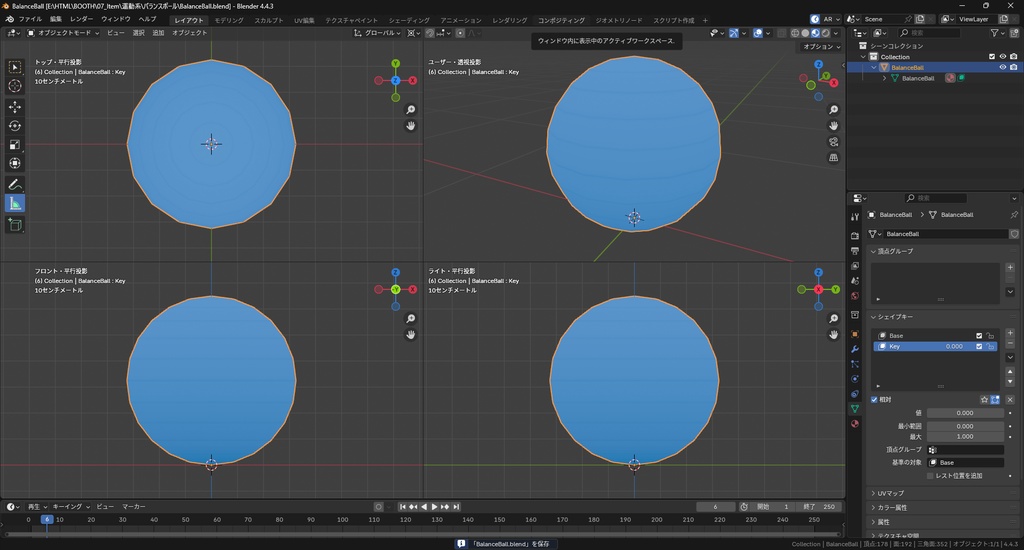Screen dimensions: 1024x550
Task: Select the Annotate pencil tool
Action: (x=15, y=185)
